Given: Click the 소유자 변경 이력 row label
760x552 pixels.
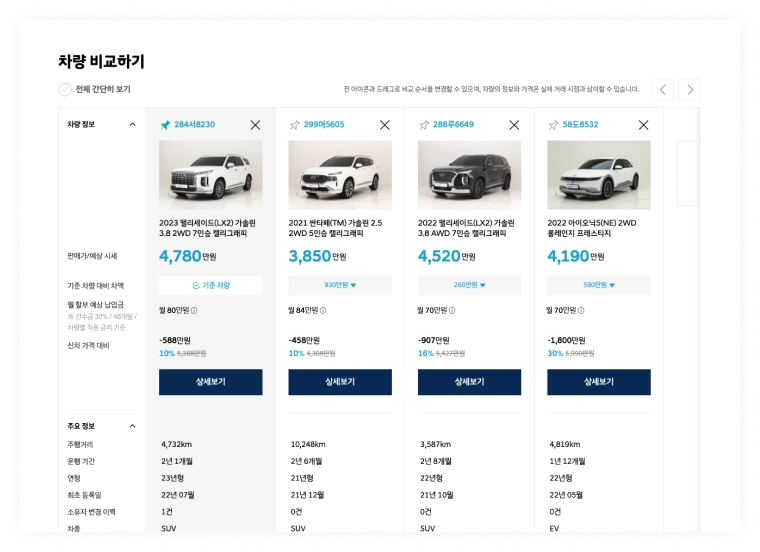Looking at the screenshot, I should 91,512.
